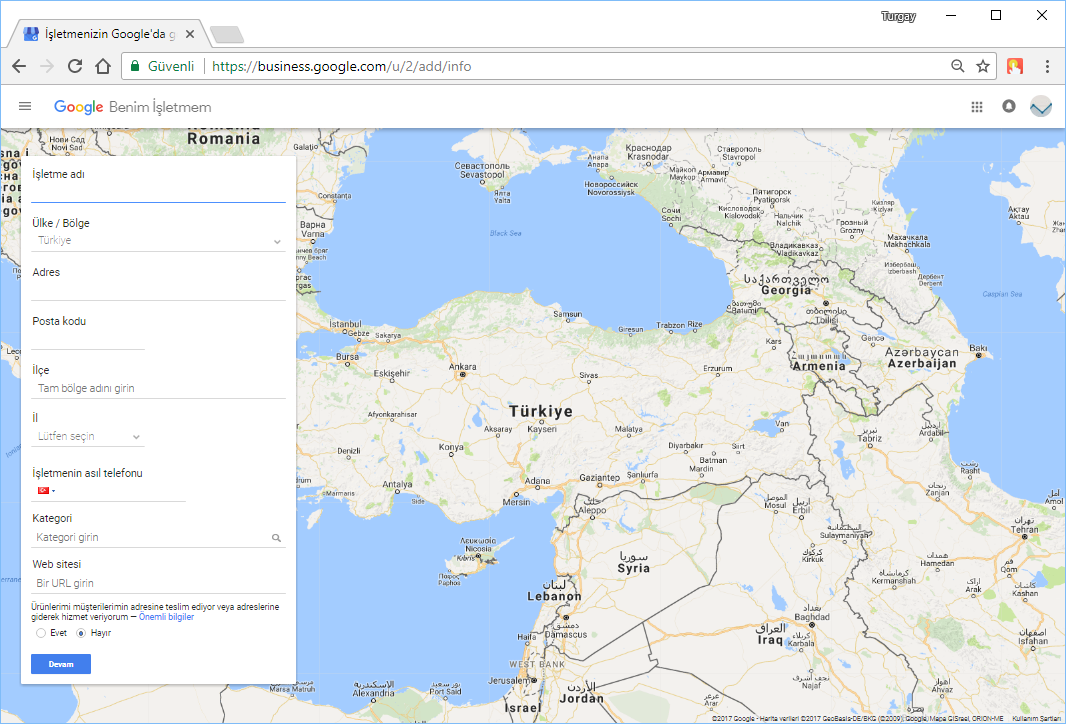Screen dimensions: 1066x724
Task: Go to browser home page
Action: pos(103,66)
